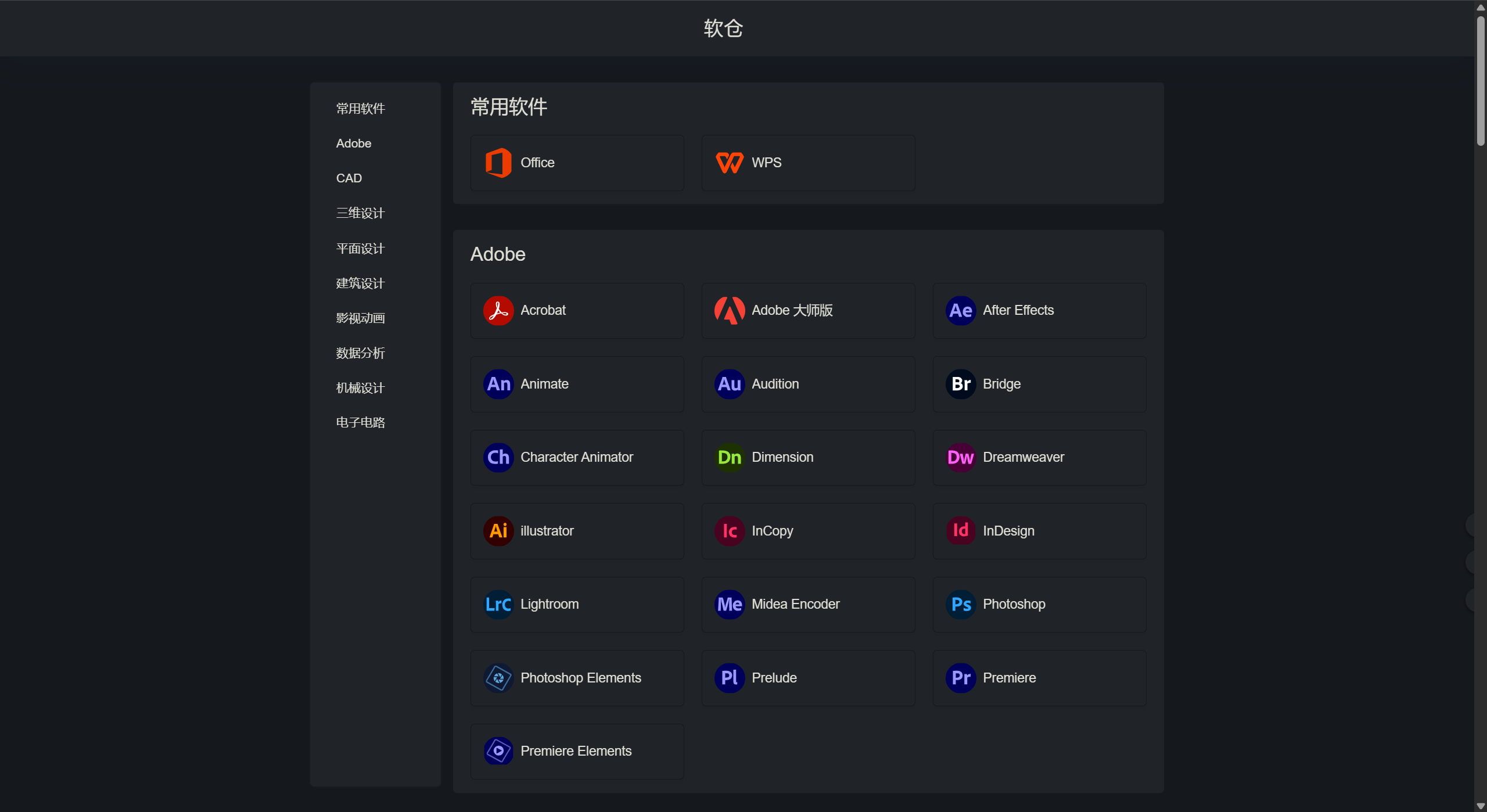Select Adobe in the sidebar menu

(x=353, y=143)
